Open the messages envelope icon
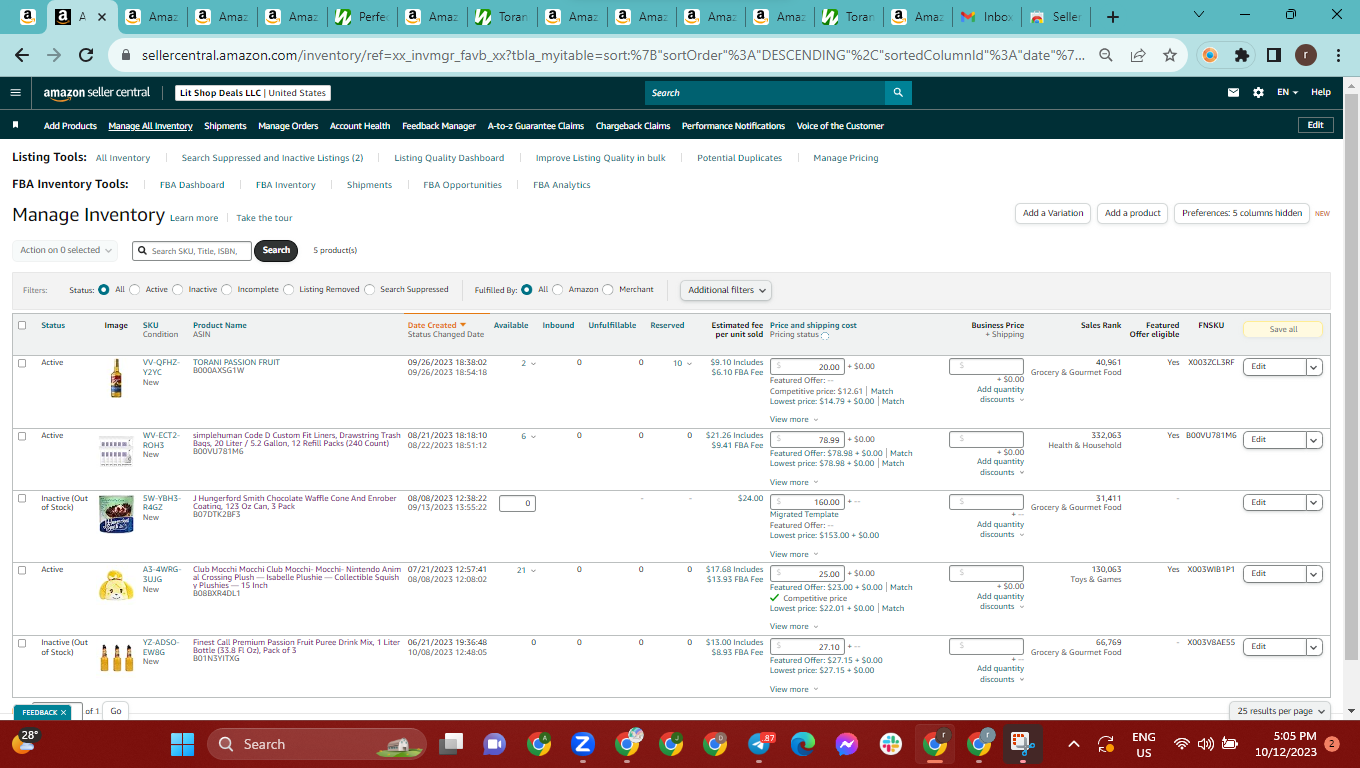This screenshot has height=768, width=1360. (x=1233, y=92)
